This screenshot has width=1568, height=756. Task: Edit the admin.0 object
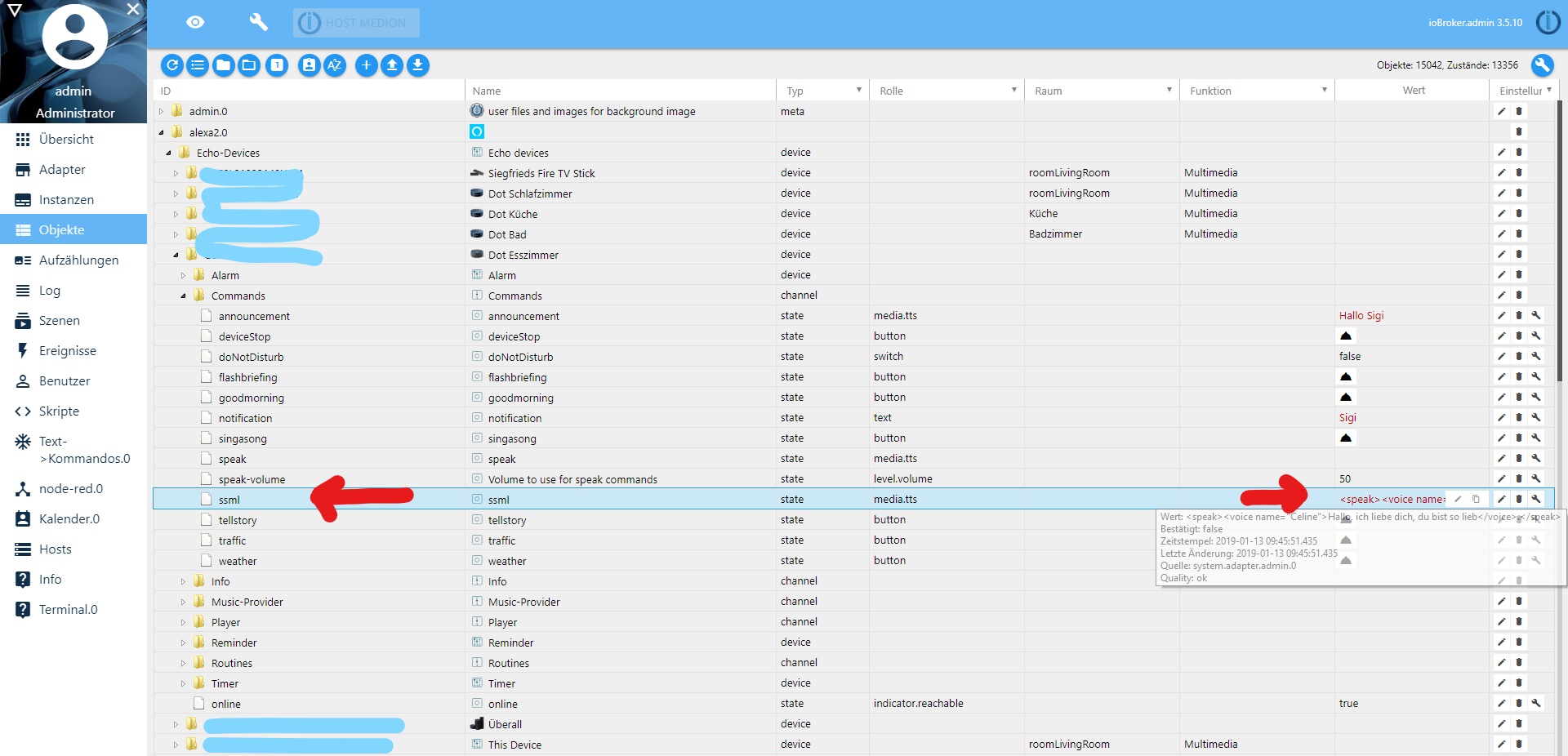[x=1502, y=111]
